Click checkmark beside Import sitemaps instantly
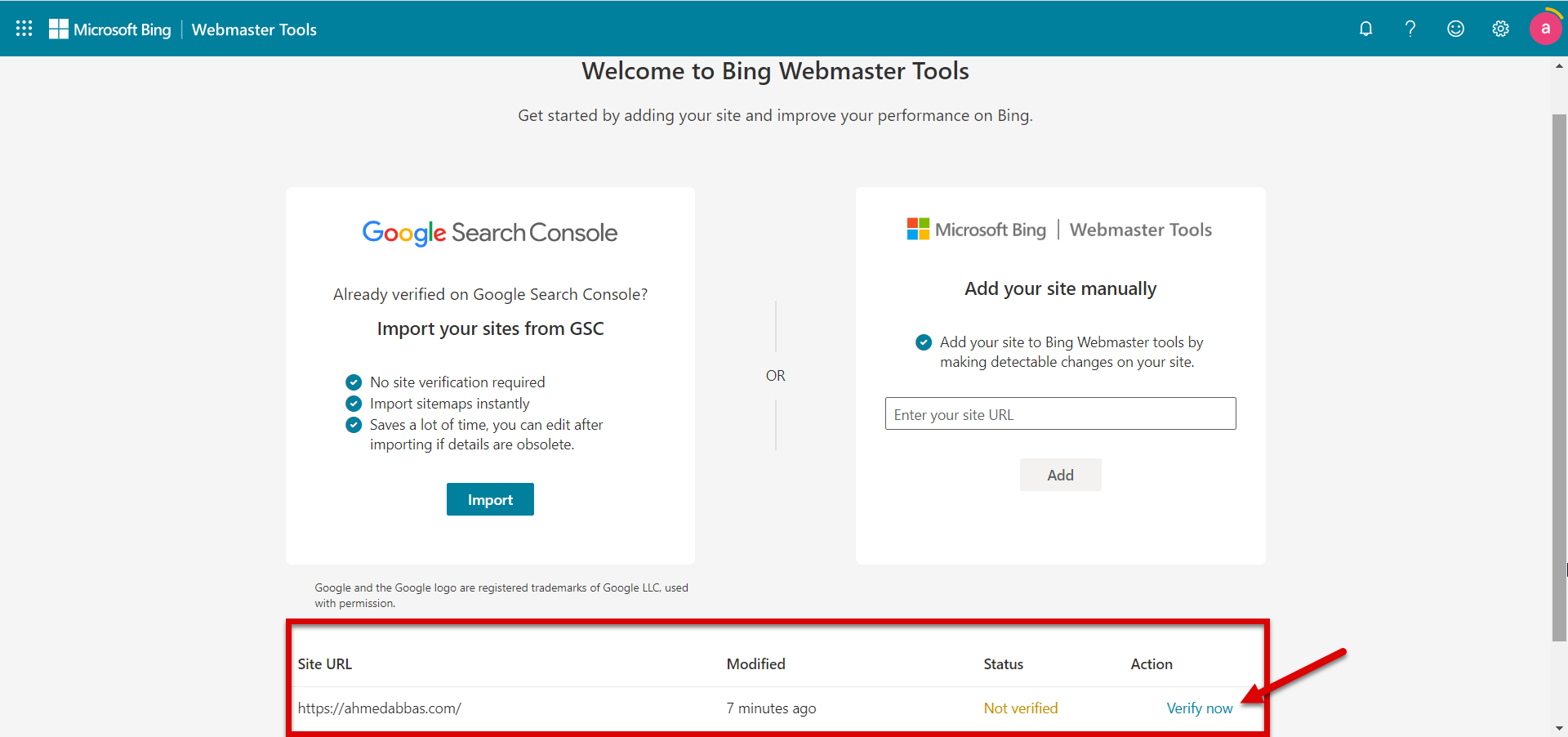1568x737 pixels. [x=354, y=404]
